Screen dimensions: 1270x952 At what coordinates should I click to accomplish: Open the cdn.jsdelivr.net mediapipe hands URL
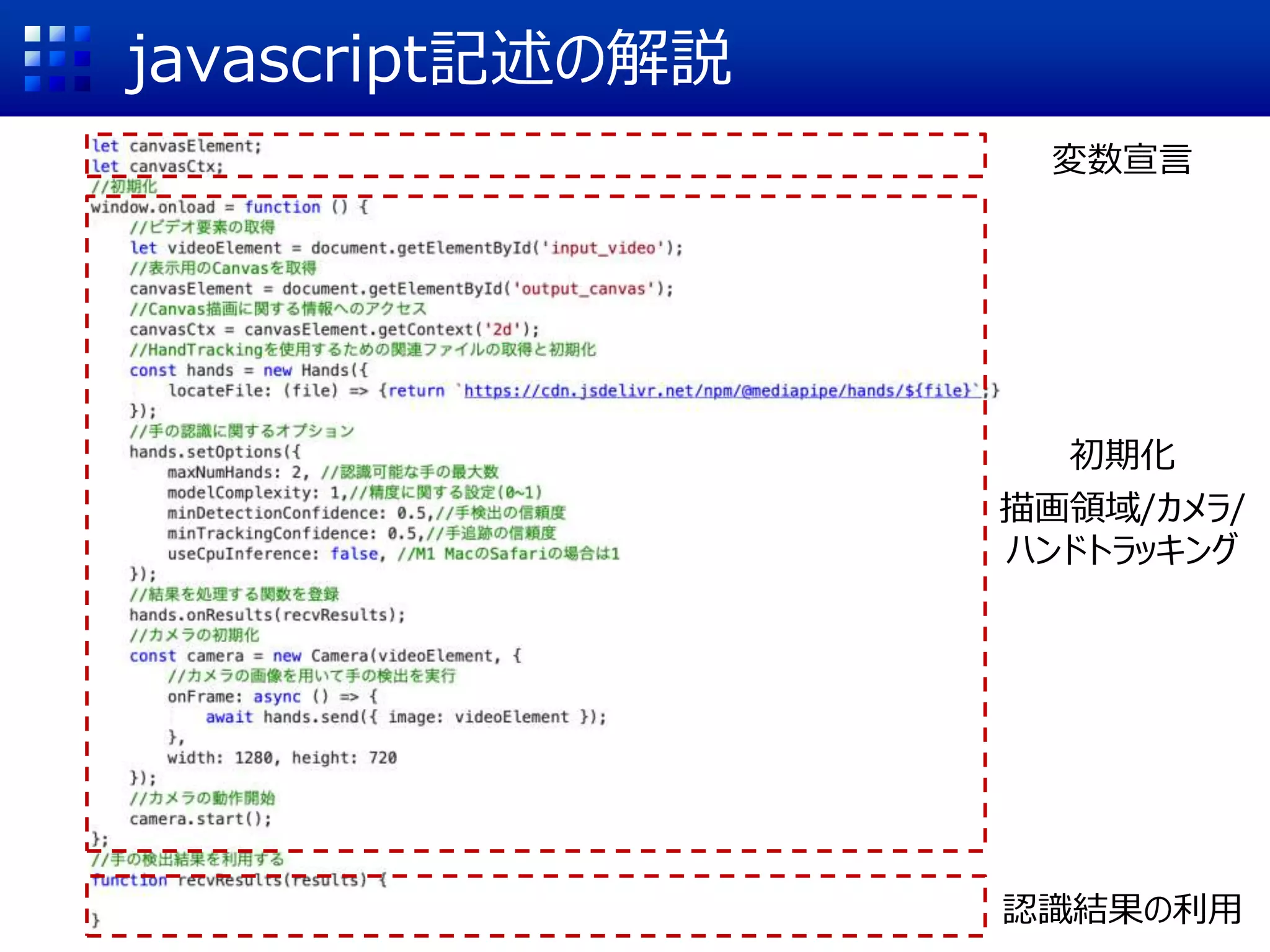pyautogui.click(x=722, y=390)
